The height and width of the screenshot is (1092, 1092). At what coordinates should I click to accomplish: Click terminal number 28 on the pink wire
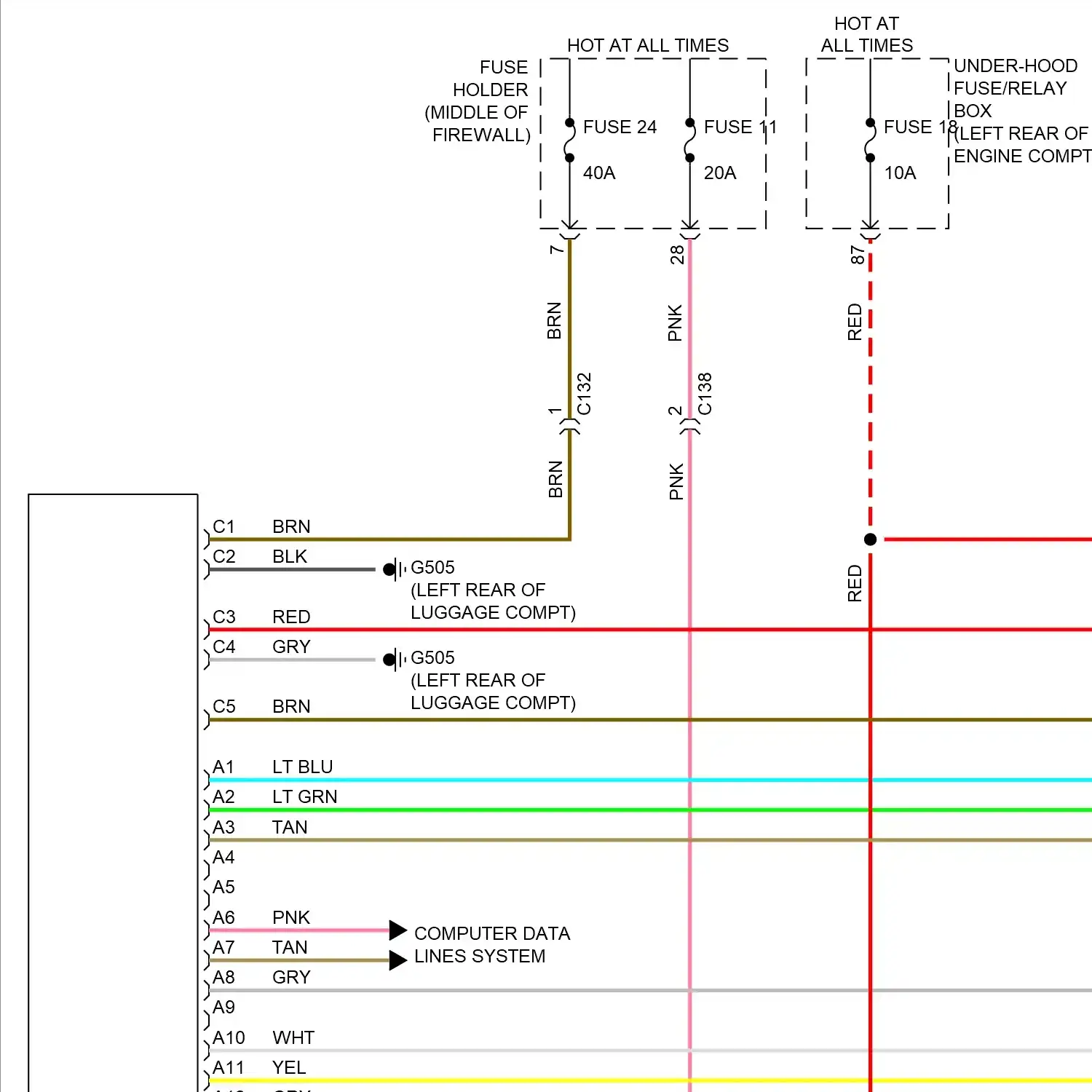(x=677, y=254)
